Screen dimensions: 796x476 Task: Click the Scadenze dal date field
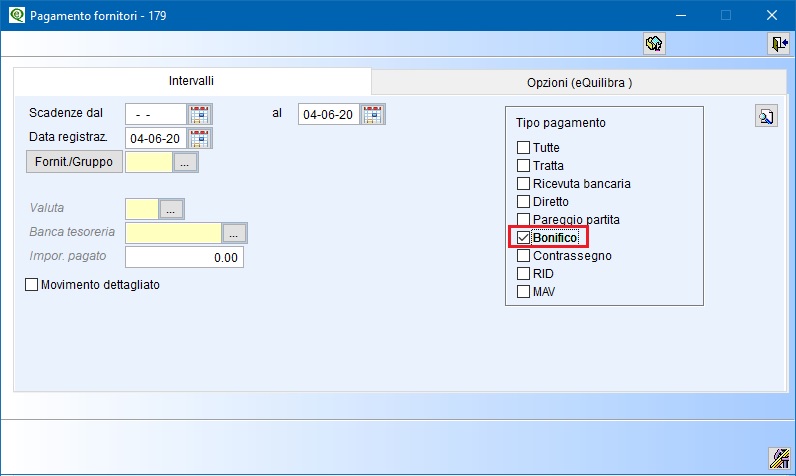[156, 115]
